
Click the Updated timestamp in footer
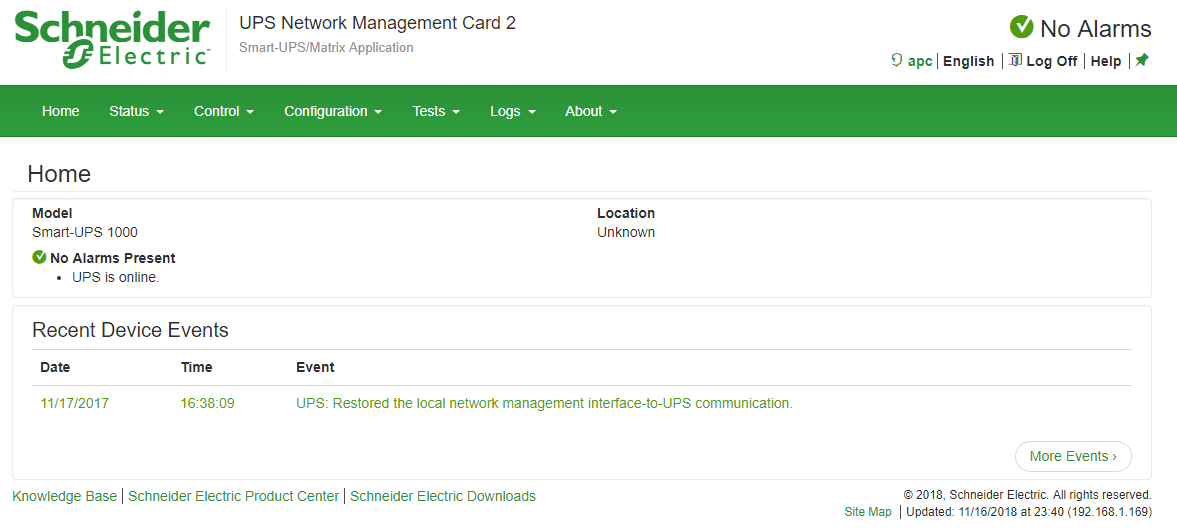pos(1029,512)
